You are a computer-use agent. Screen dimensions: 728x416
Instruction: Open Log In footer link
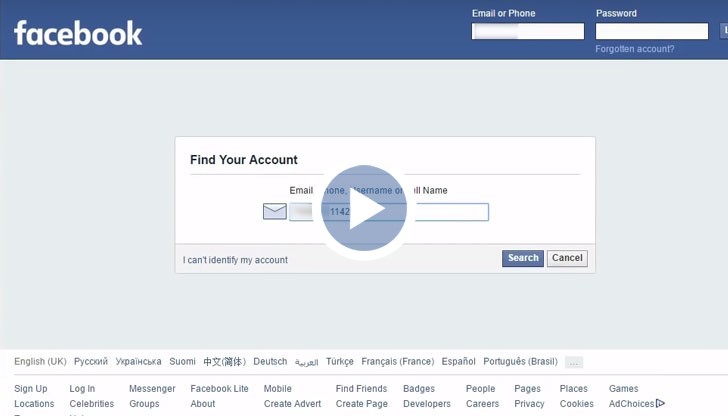(82, 389)
